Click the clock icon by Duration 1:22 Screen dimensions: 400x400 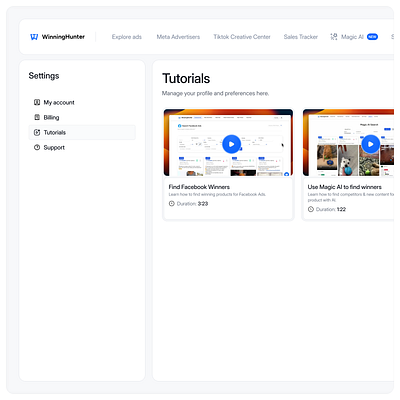click(311, 209)
